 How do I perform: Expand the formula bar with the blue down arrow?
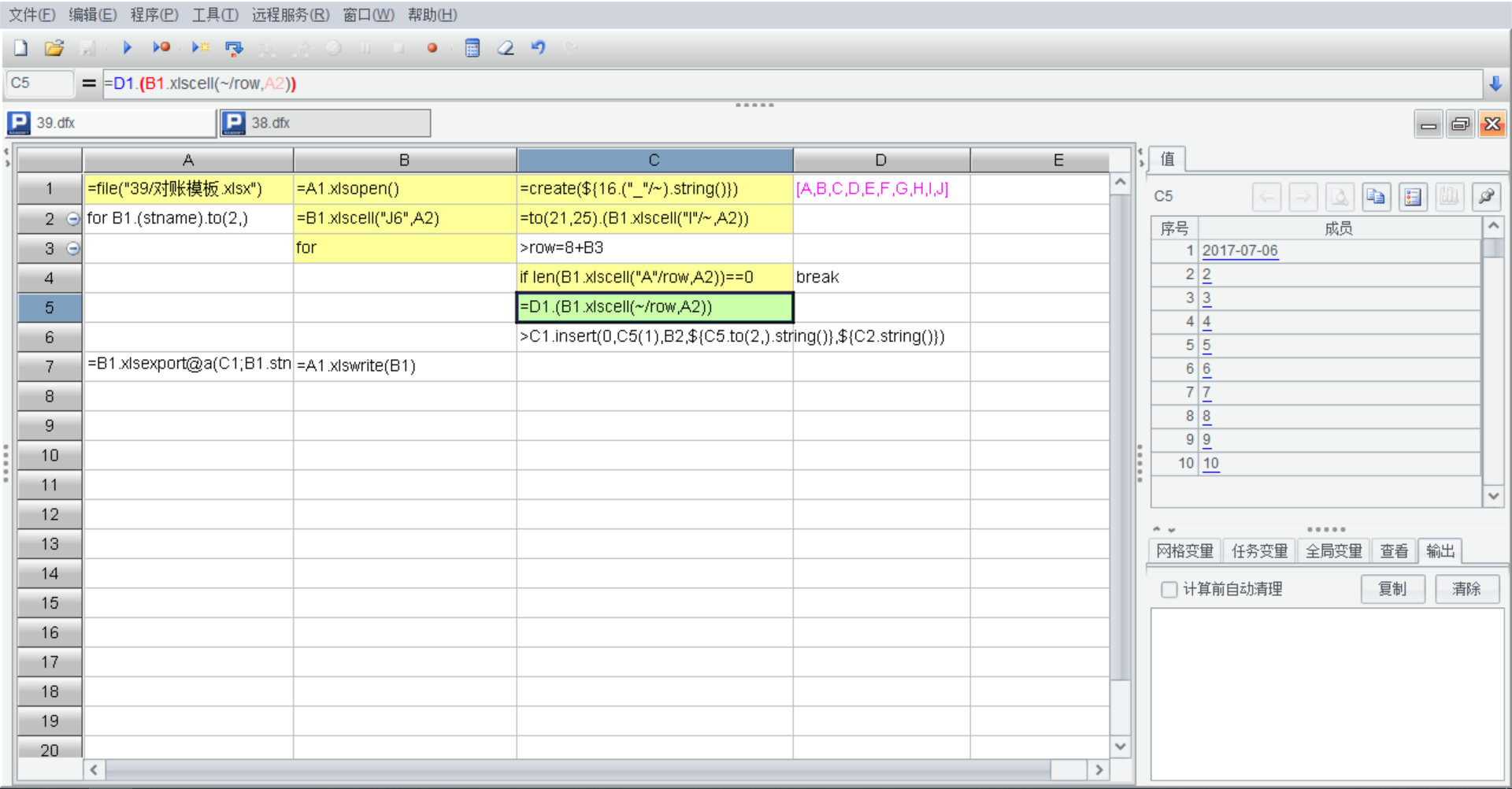(1495, 83)
